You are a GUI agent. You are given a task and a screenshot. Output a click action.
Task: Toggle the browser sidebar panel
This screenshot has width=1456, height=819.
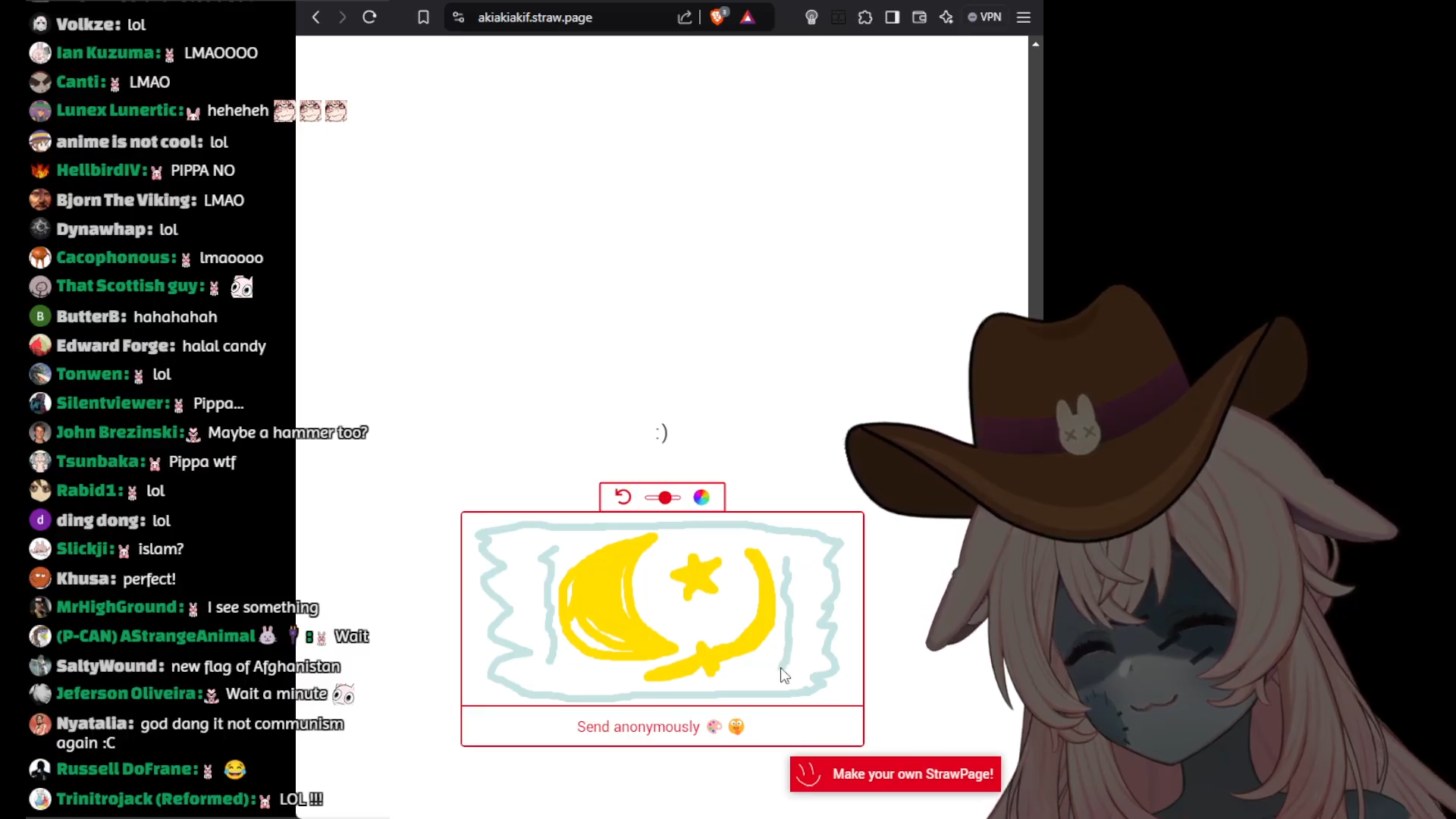(892, 17)
